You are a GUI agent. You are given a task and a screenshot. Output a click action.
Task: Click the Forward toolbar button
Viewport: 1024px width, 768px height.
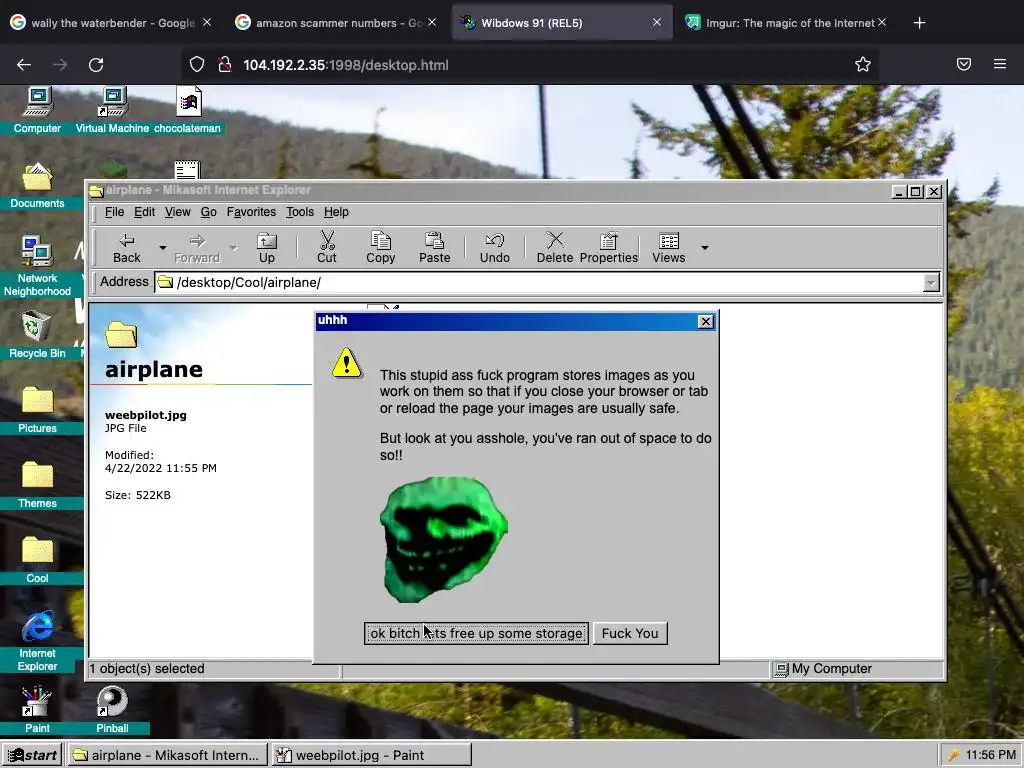pyautogui.click(x=197, y=248)
